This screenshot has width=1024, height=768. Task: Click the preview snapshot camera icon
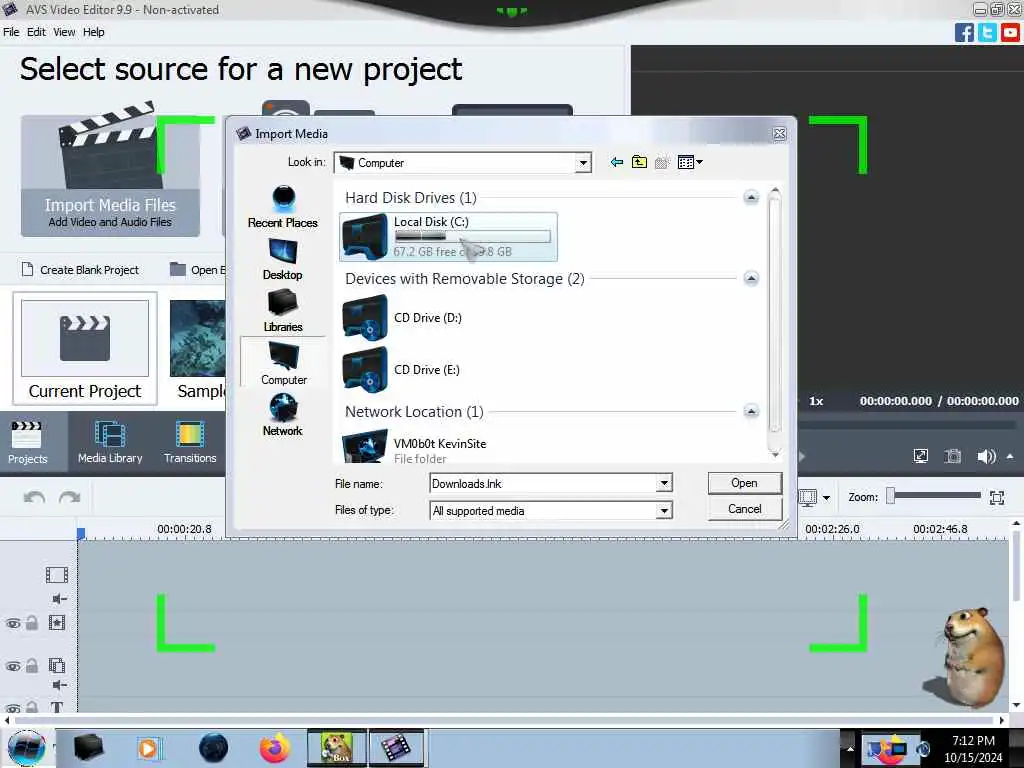pos(953,456)
